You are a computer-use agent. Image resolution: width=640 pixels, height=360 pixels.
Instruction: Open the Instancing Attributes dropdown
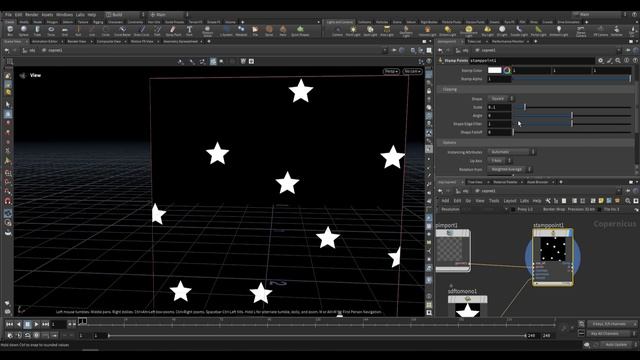click(x=511, y=152)
